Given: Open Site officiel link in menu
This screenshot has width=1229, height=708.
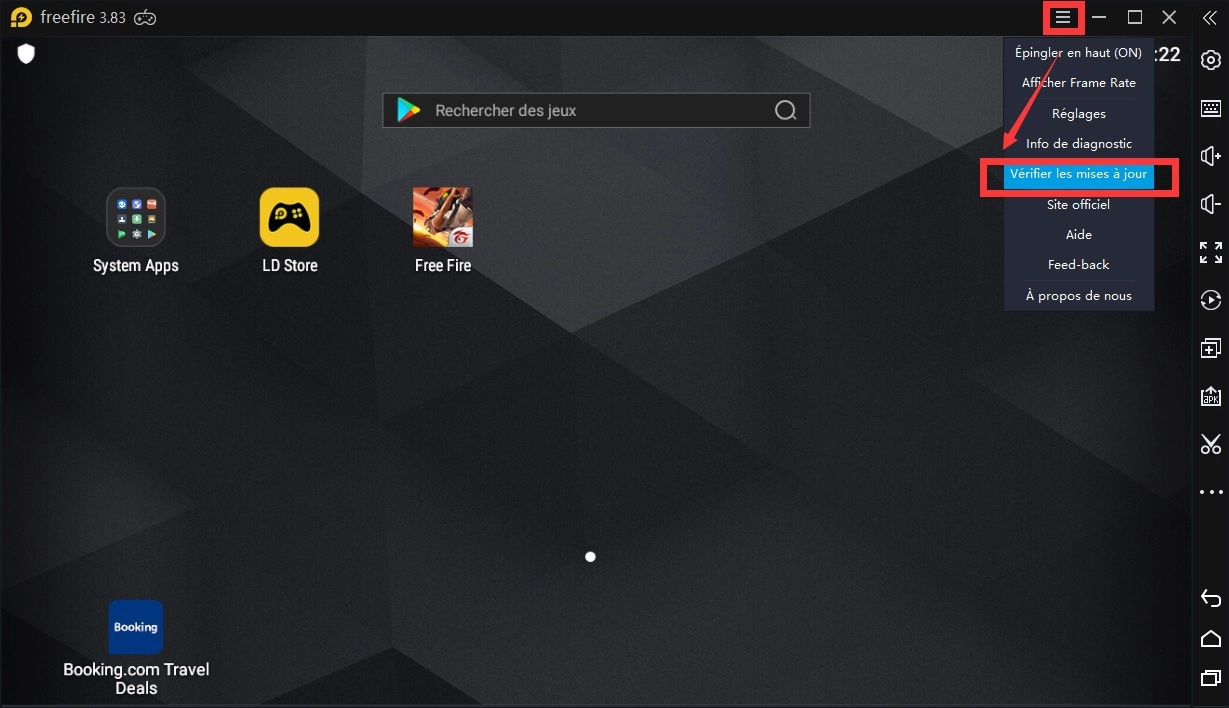Looking at the screenshot, I should point(1078,204).
